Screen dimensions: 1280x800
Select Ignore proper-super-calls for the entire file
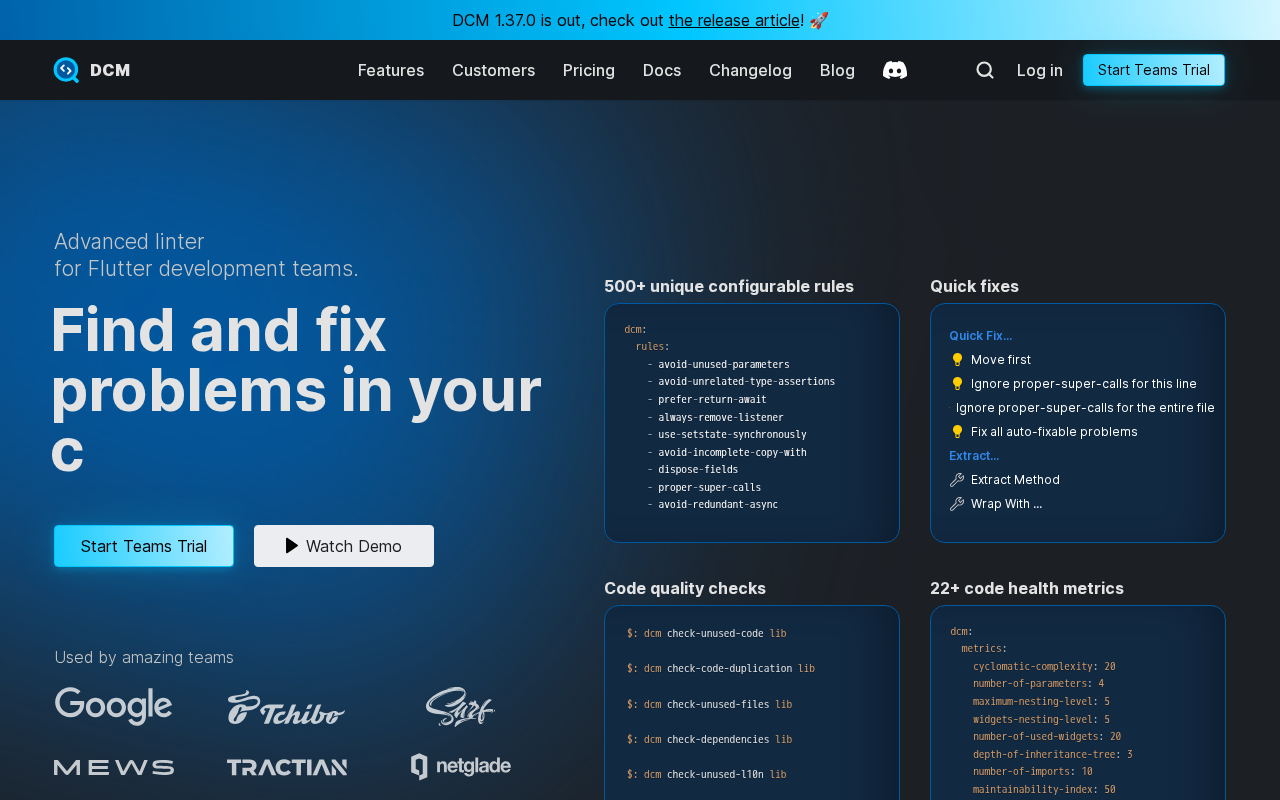(x=1085, y=408)
